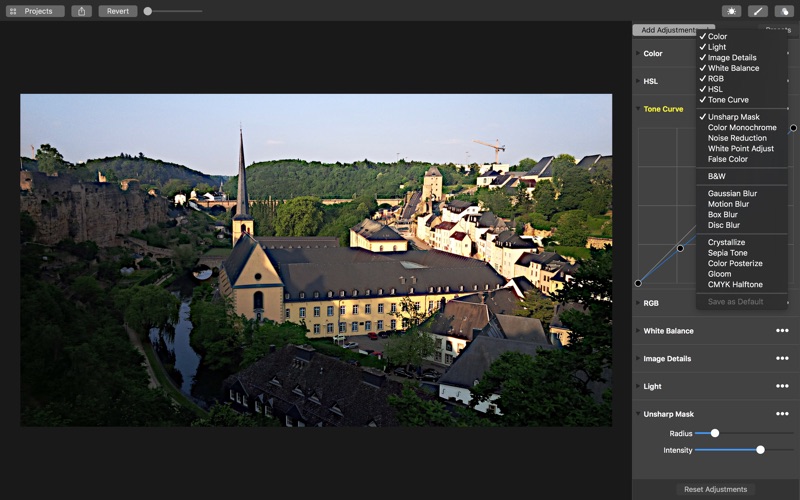Click the Radius slider handle
This screenshot has width=800, height=500.
click(715, 433)
